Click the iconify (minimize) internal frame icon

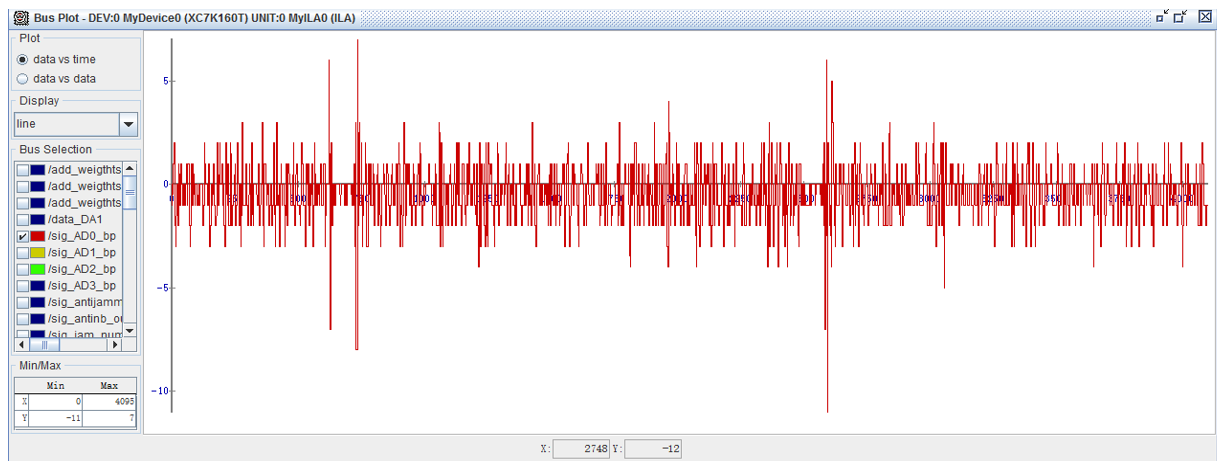coord(1161,16)
